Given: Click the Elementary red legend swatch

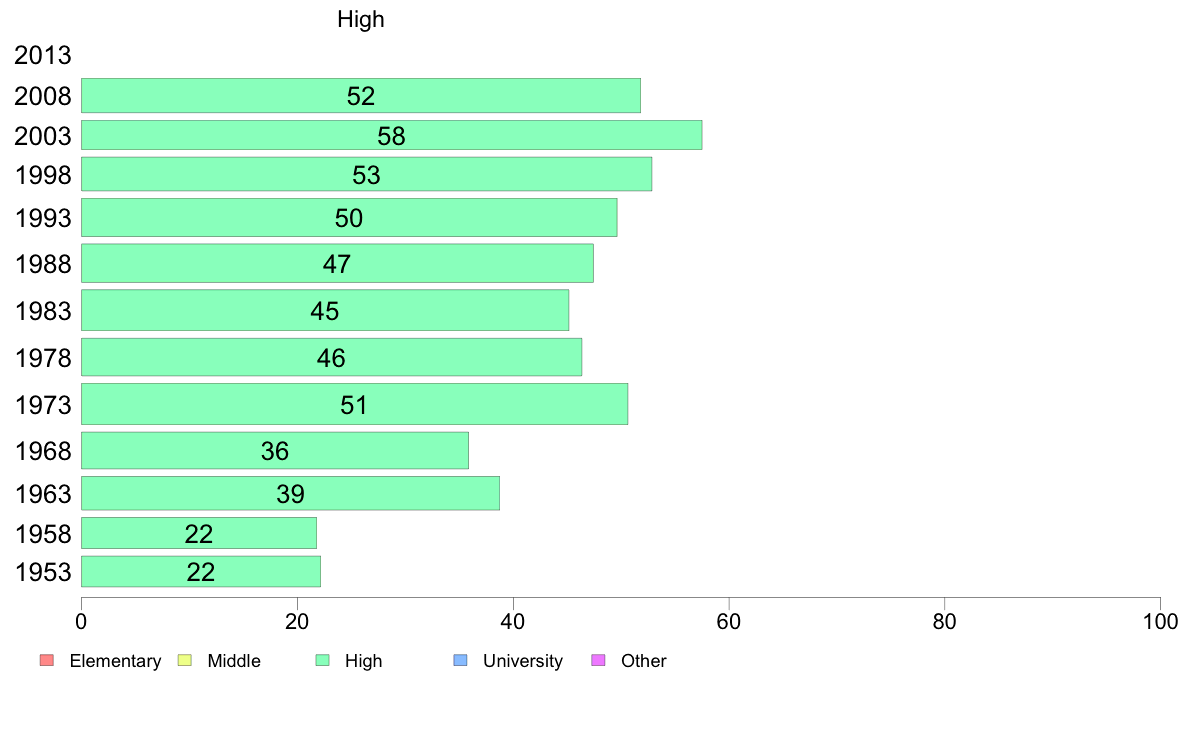Looking at the screenshot, I should coord(47,660).
